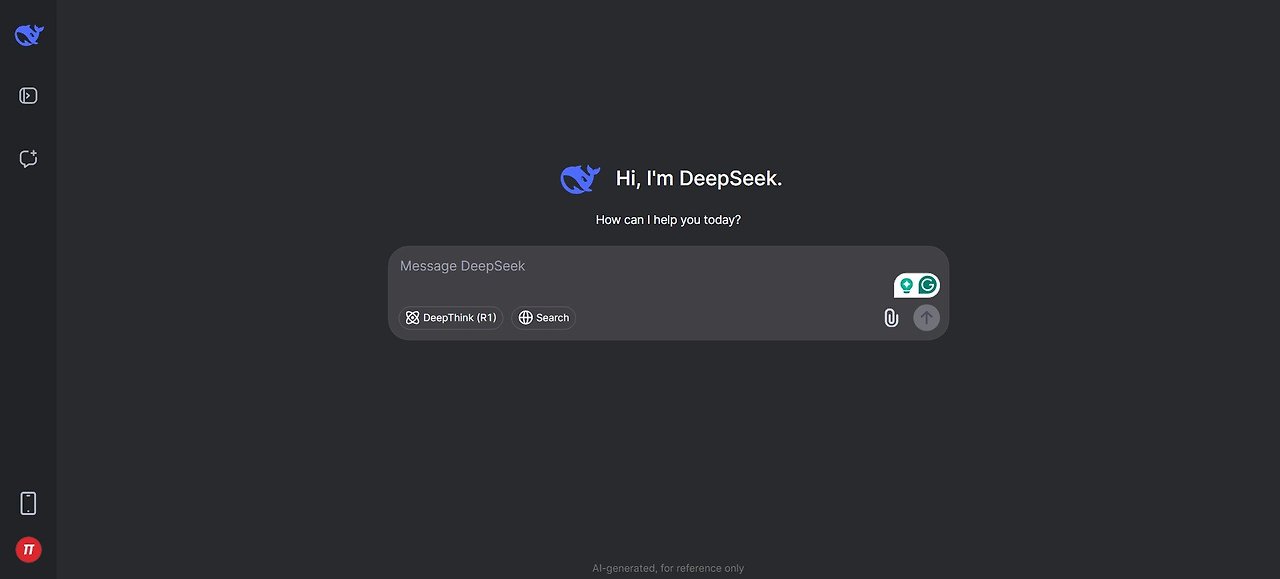Toggle DeepThink (R1) mode
The height and width of the screenshot is (579, 1280).
point(451,318)
